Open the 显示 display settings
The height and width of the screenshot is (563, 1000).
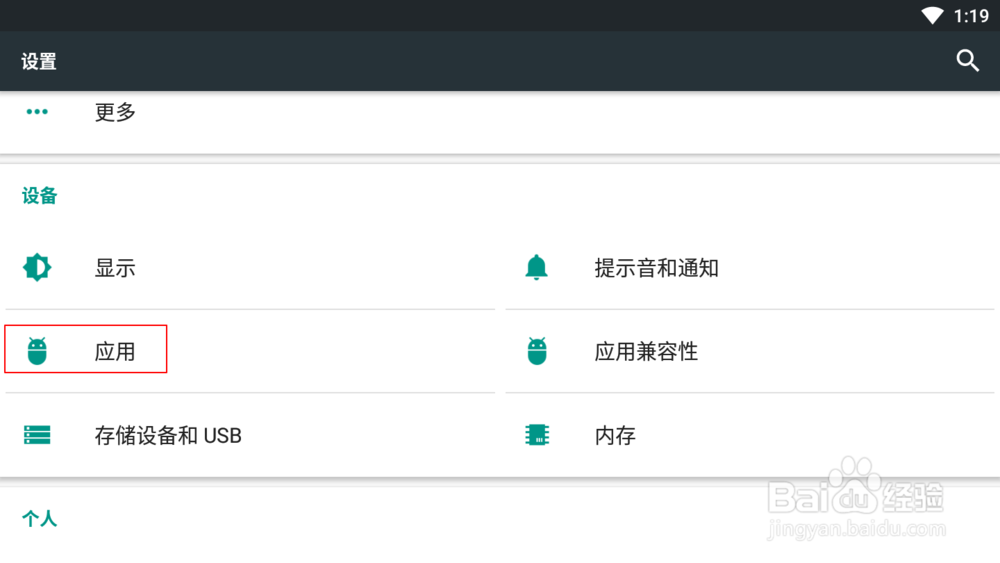(x=250, y=268)
